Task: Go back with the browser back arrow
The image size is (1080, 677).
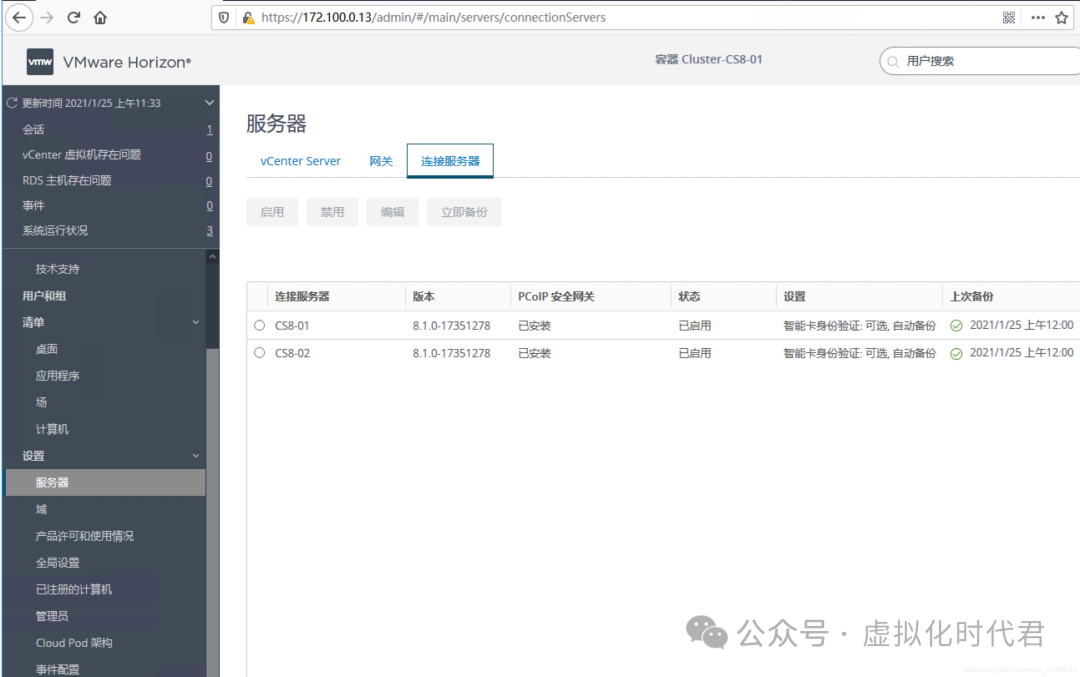Action: [19, 18]
